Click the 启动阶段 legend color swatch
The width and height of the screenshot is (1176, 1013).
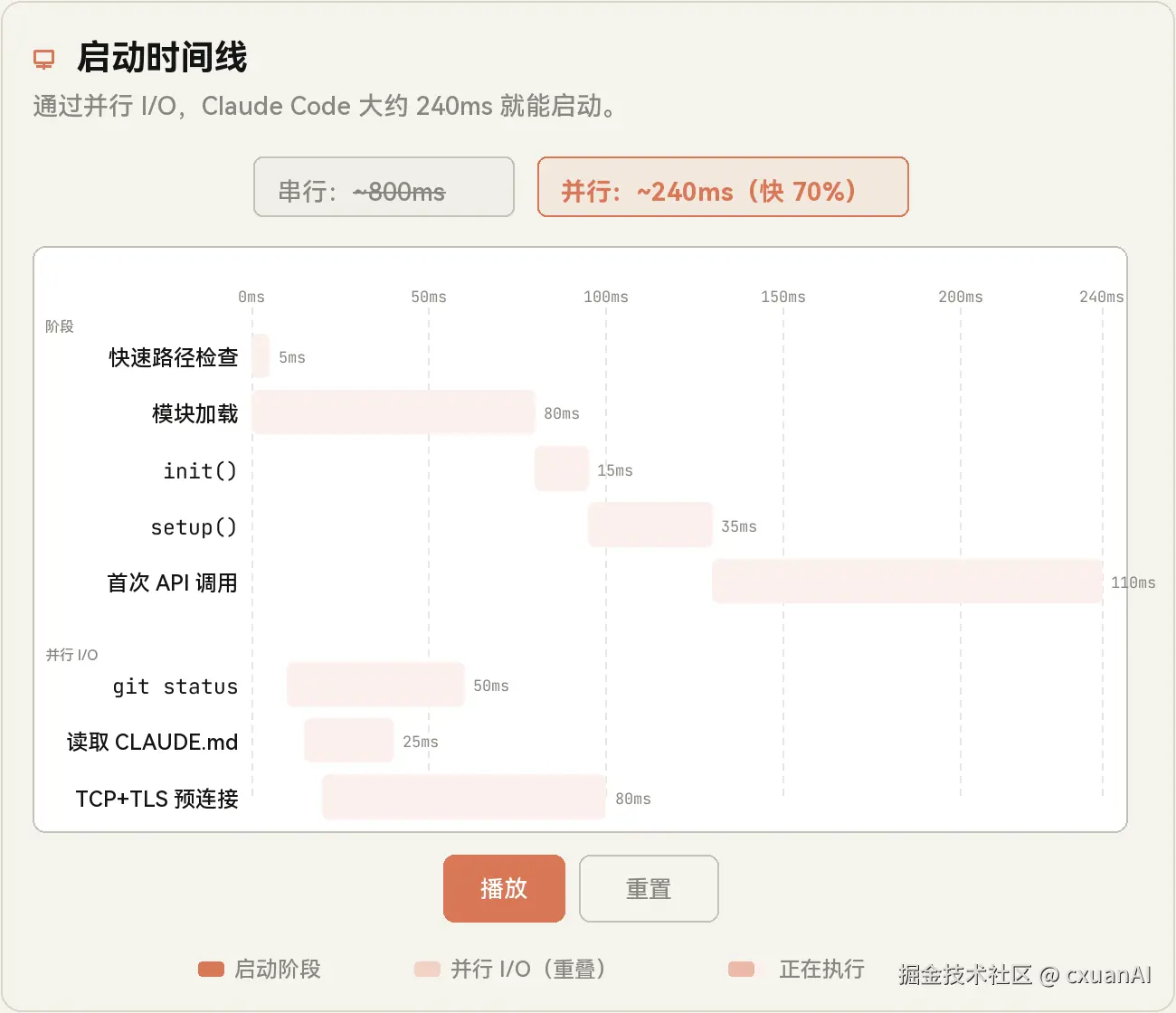click(211, 970)
